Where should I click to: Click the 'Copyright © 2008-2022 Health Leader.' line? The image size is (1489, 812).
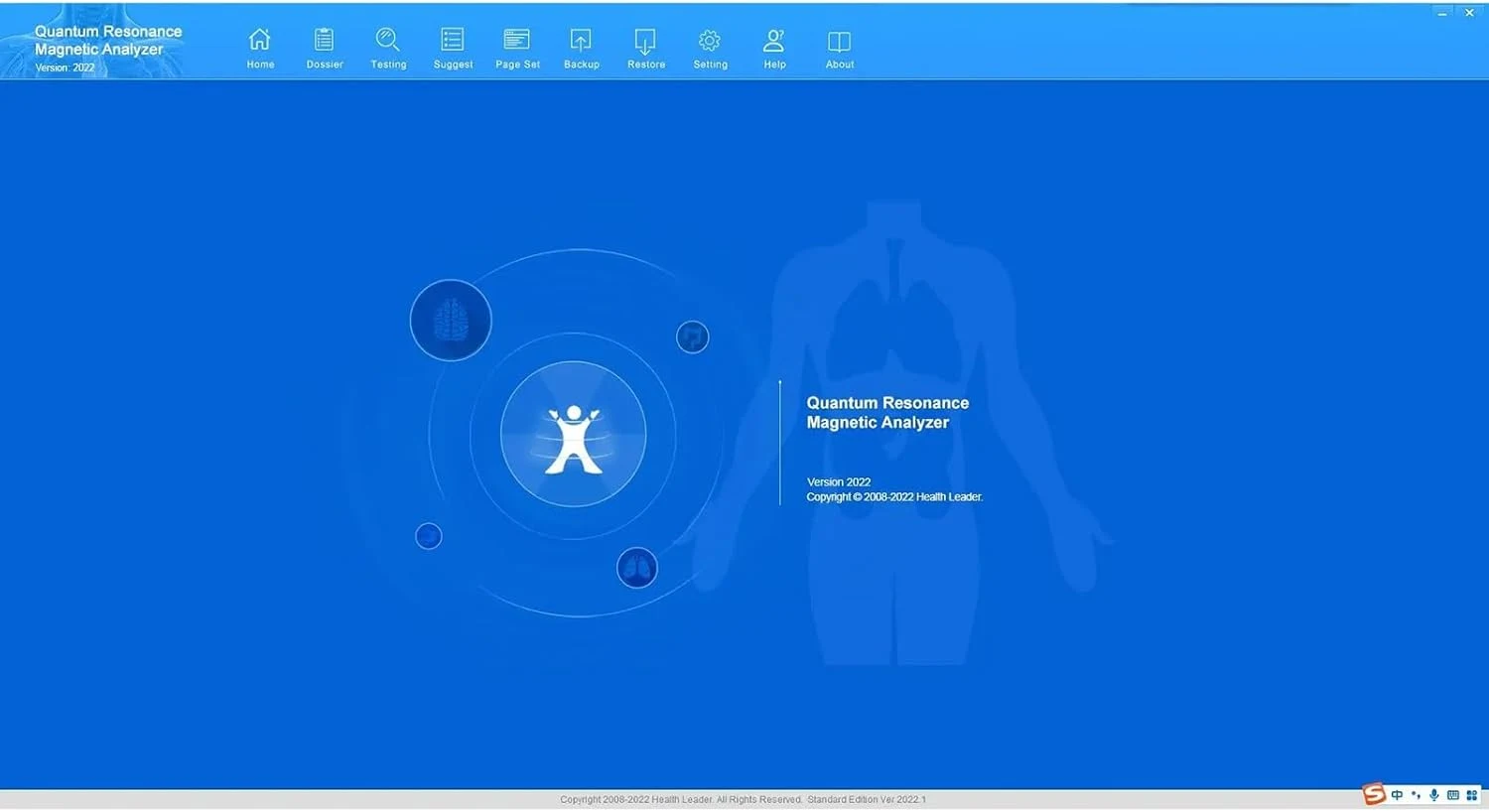click(894, 496)
